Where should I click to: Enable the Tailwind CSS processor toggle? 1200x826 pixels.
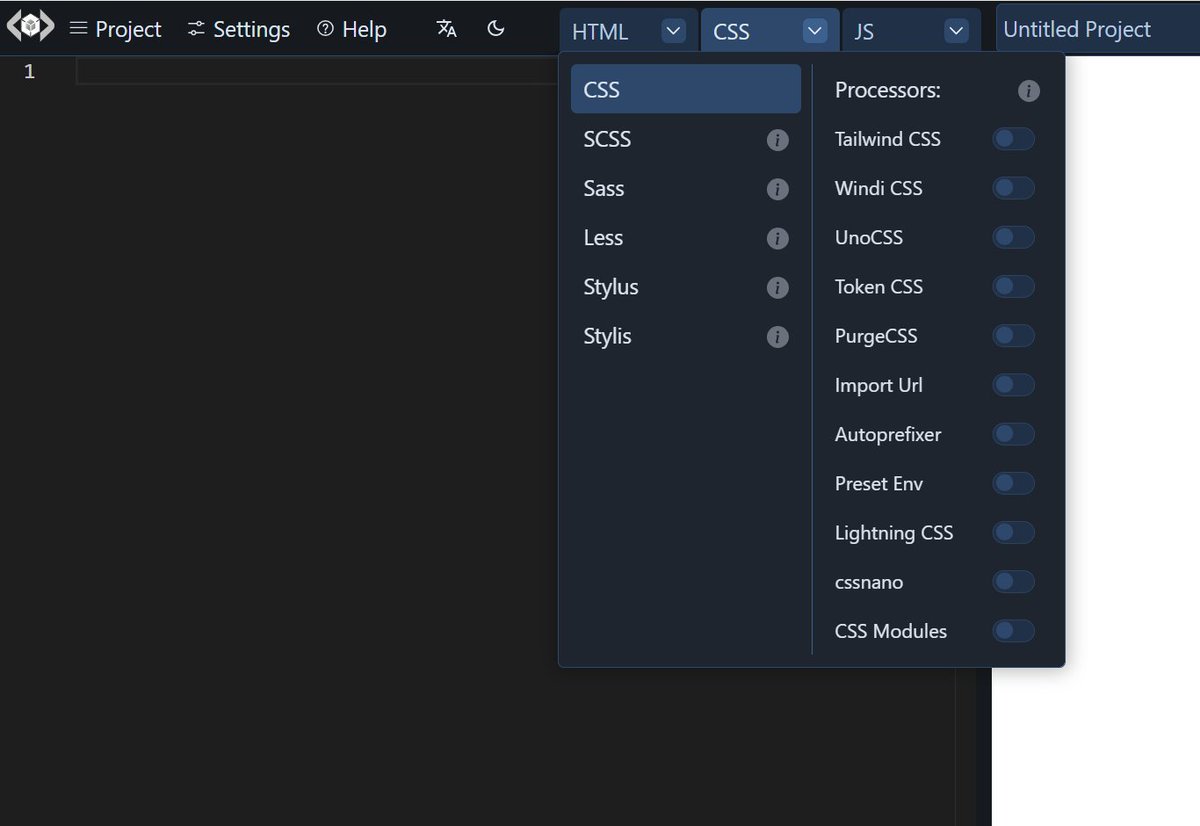[1013, 139]
